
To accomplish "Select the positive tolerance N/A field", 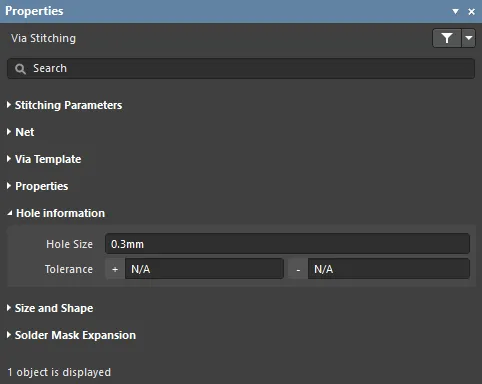I will (204, 269).
